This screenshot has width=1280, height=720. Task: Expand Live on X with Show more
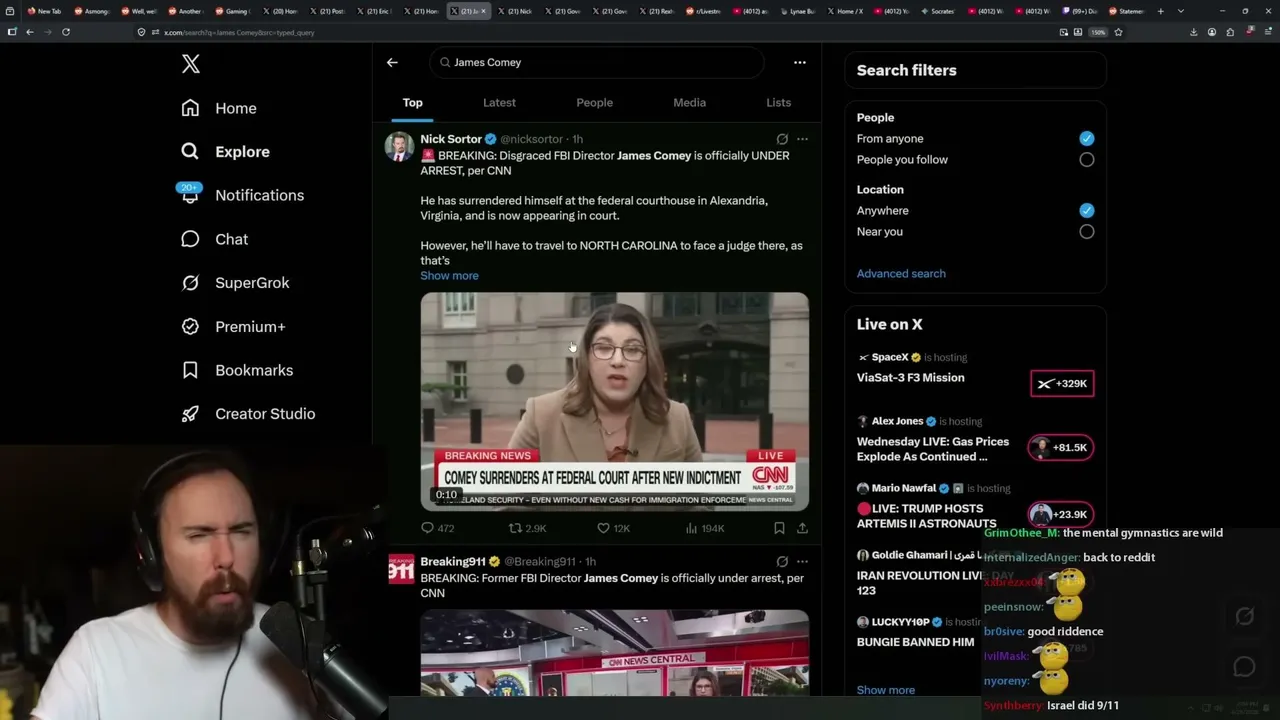click(886, 690)
